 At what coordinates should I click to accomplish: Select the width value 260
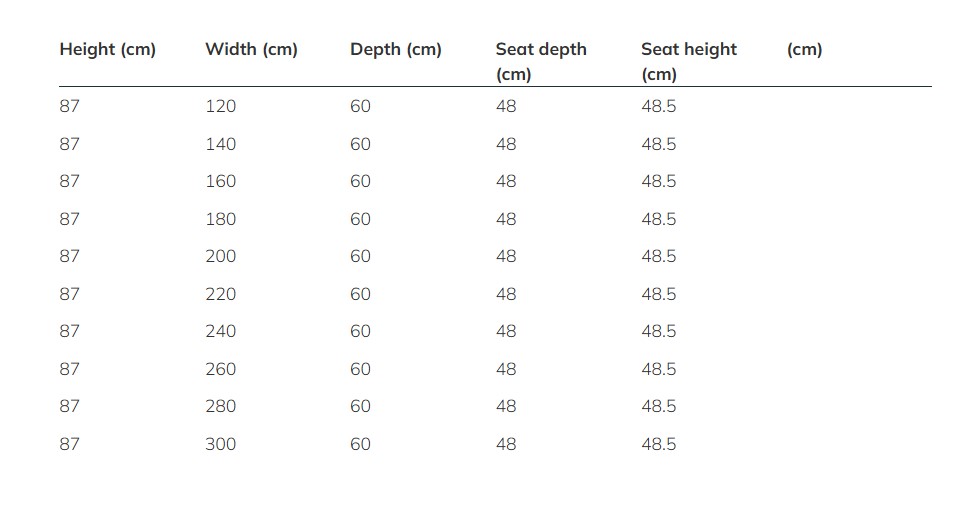coord(221,369)
